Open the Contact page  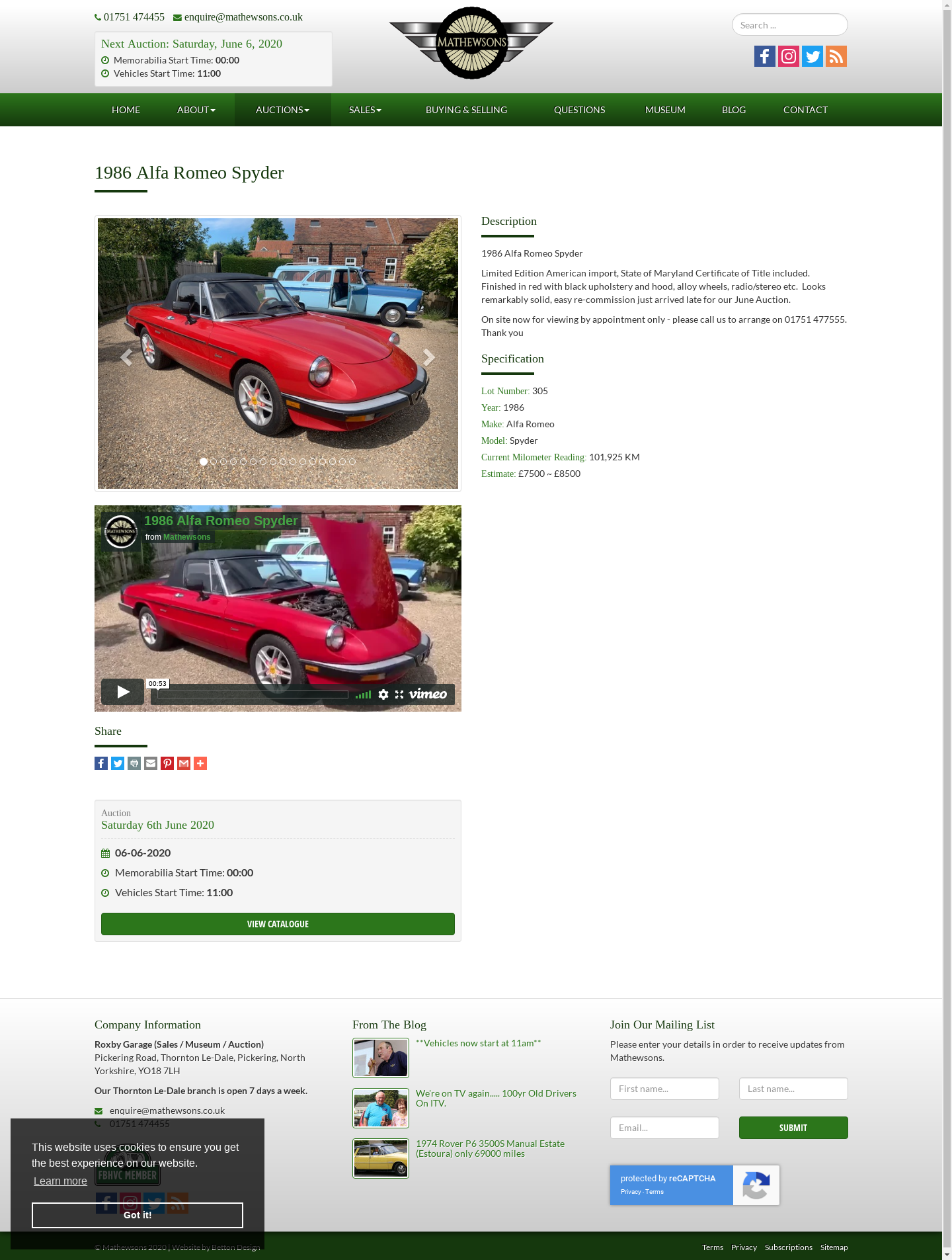(x=805, y=110)
